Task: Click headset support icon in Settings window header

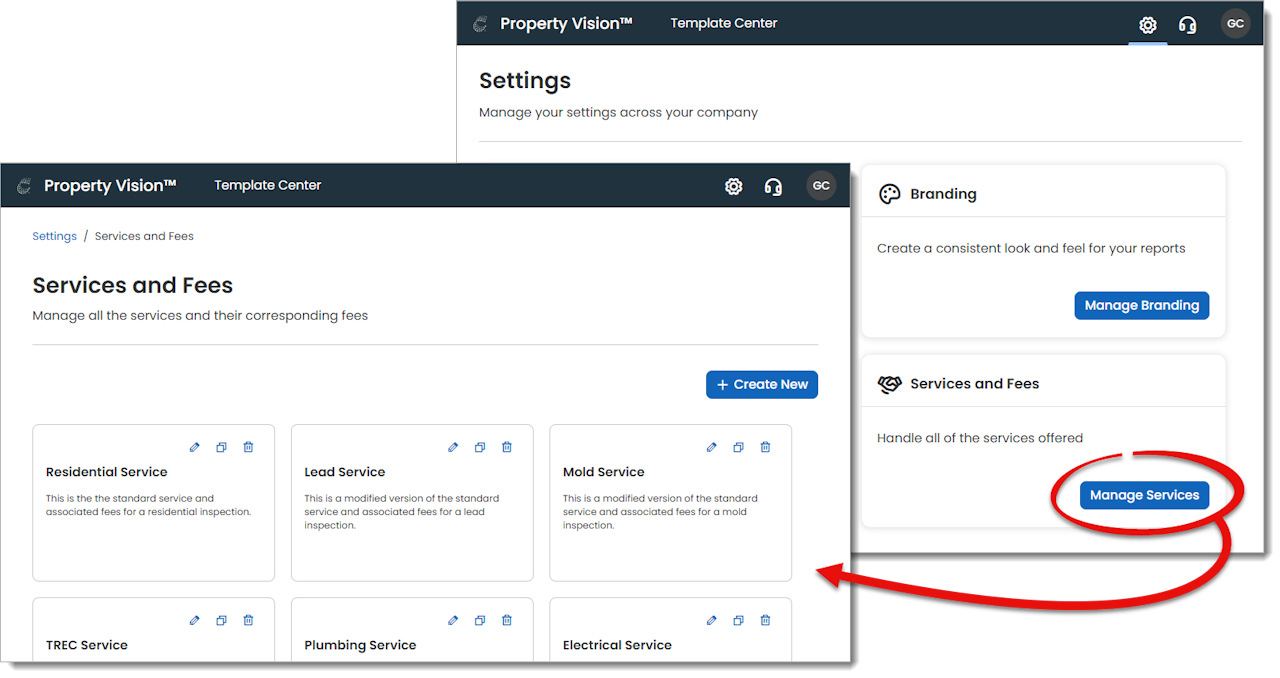Action: (1187, 25)
